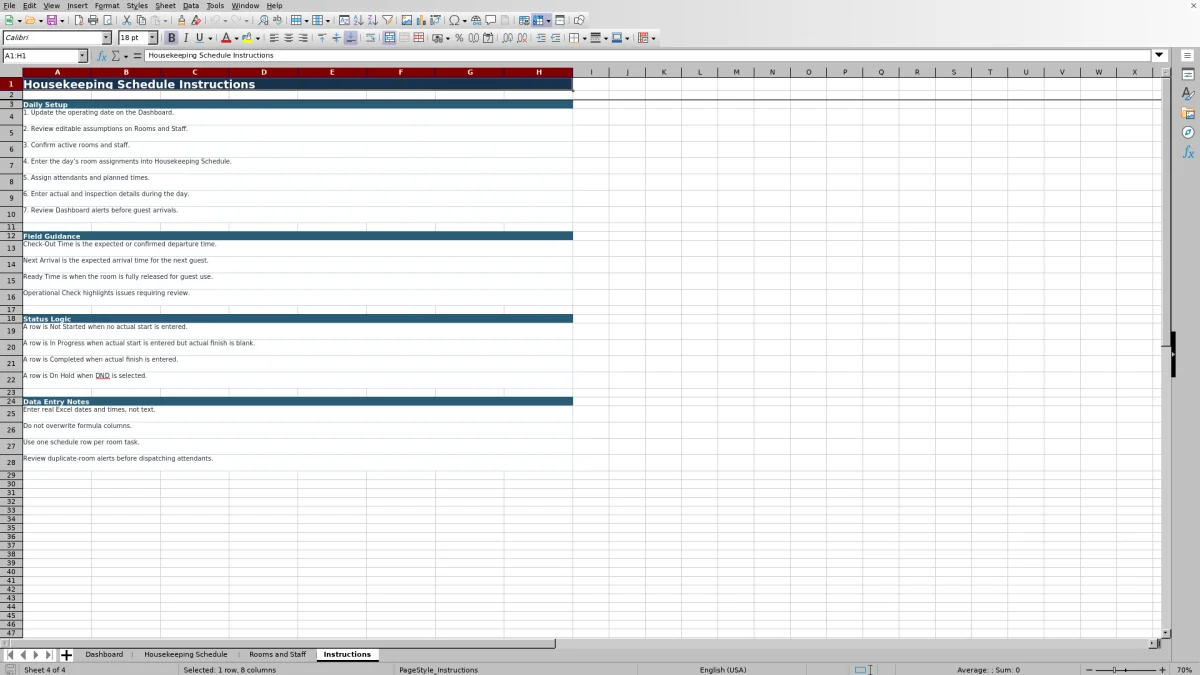Insert Comment icon in toolbar

[491, 20]
